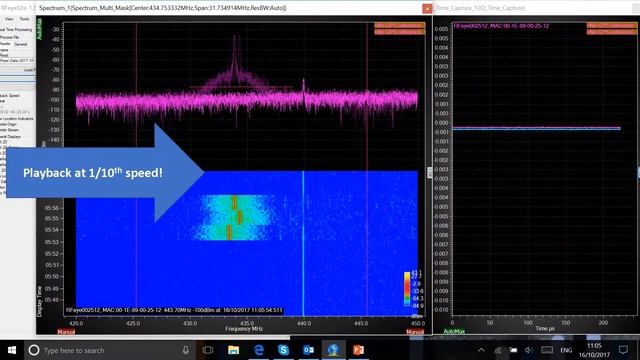Image resolution: width=640 pixels, height=360 pixels.
Task: Click the 440 MHz signal line in the waterfall
Action: pos(303,243)
